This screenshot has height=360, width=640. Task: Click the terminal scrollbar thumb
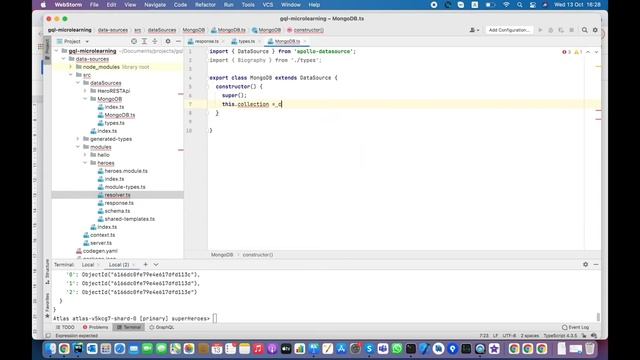point(598,317)
